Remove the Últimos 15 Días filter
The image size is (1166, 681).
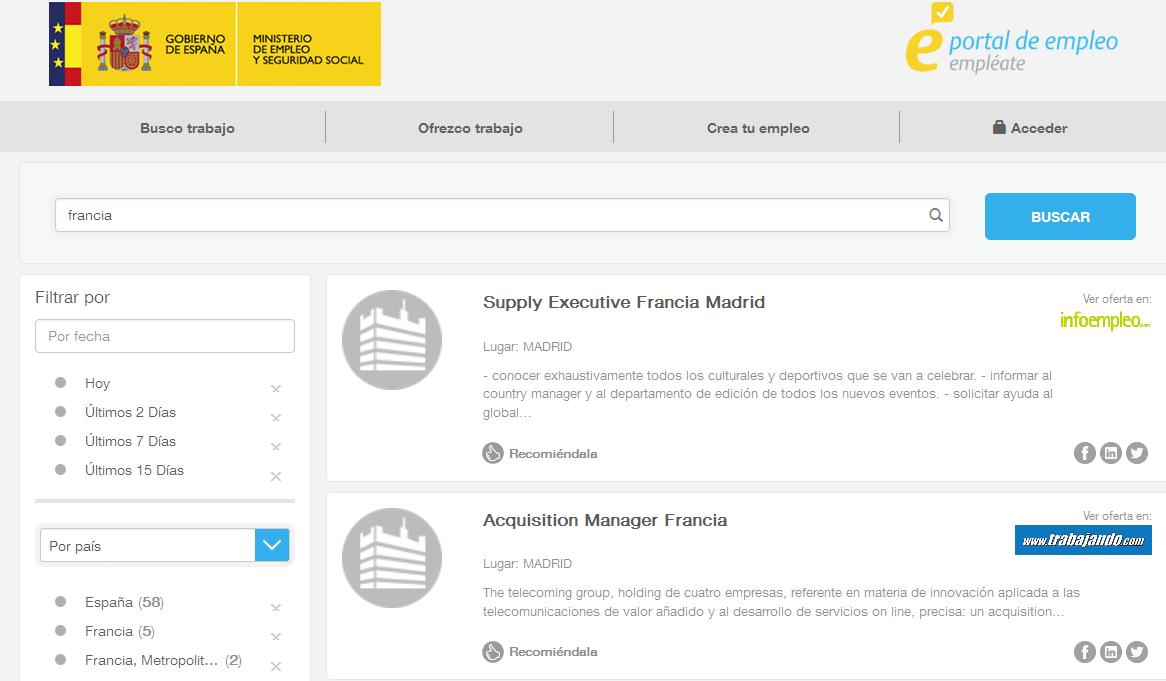[276, 476]
